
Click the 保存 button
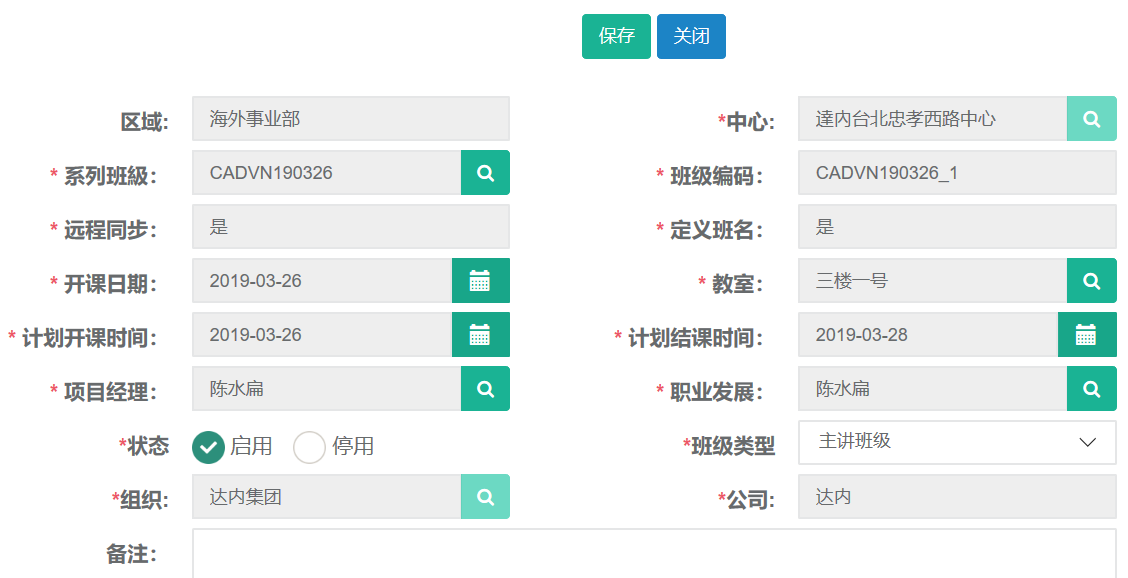(616, 37)
